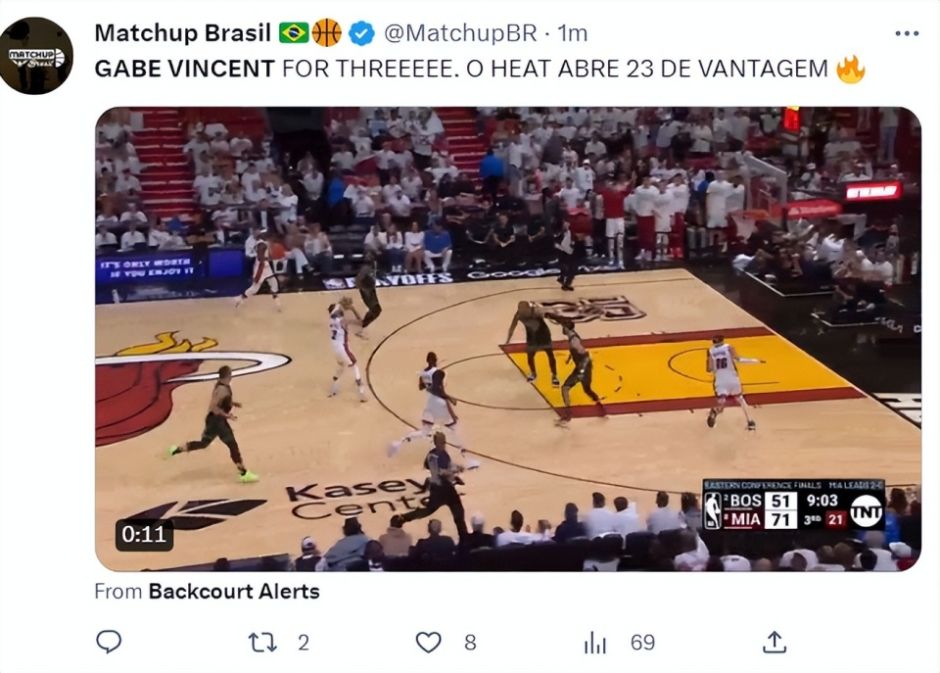View analytics via the bar chart icon
Image resolution: width=940 pixels, height=673 pixels.
point(595,642)
